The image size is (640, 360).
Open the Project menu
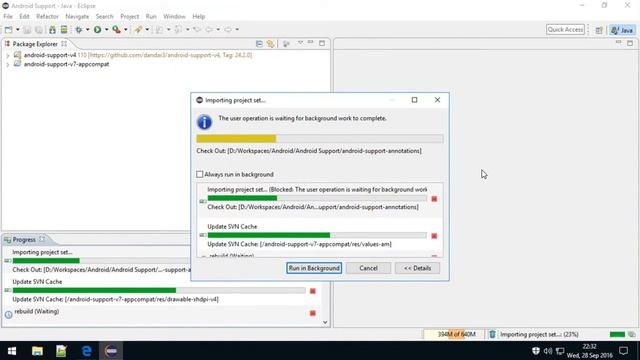[129, 16]
